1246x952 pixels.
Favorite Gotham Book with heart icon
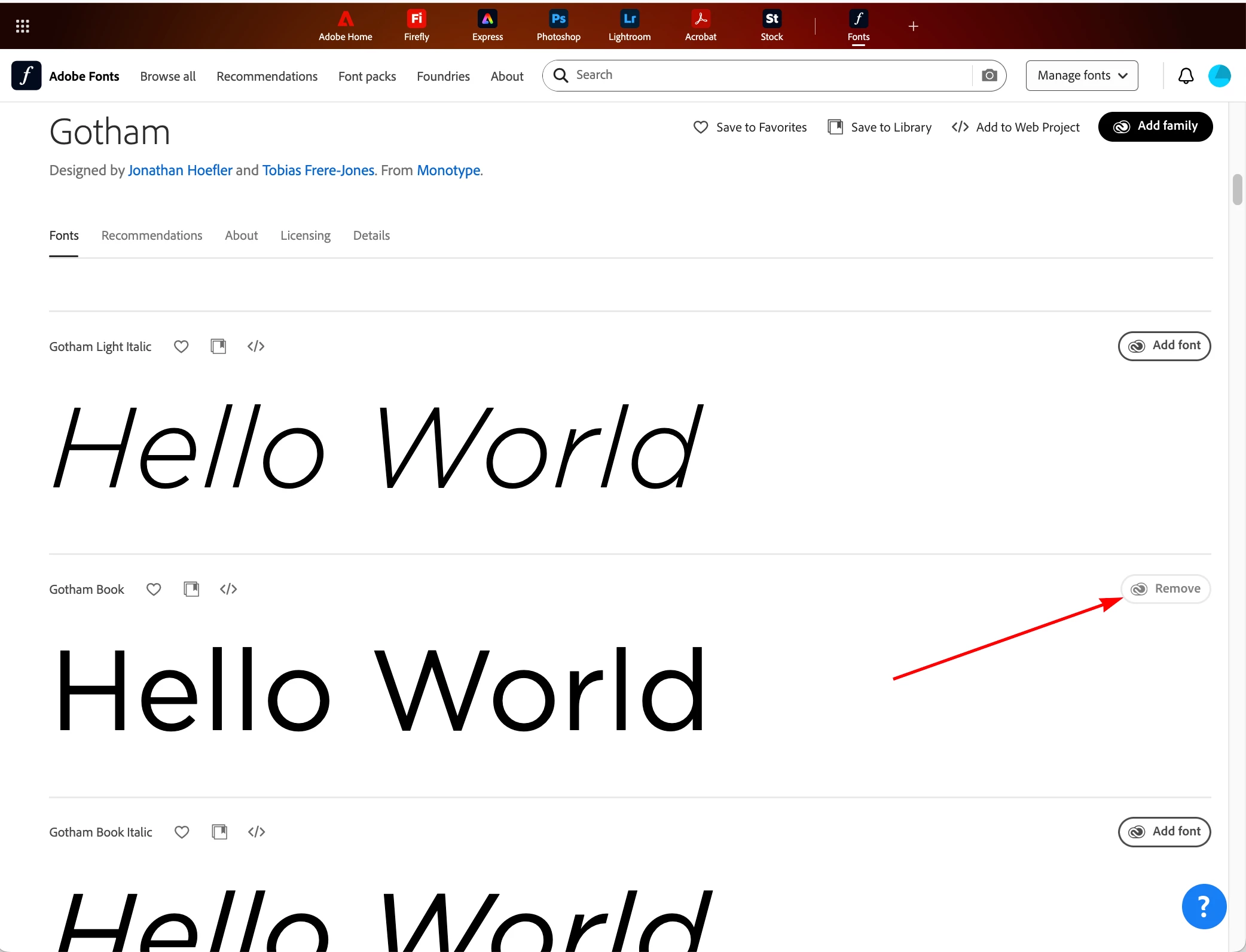(x=154, y=589)
